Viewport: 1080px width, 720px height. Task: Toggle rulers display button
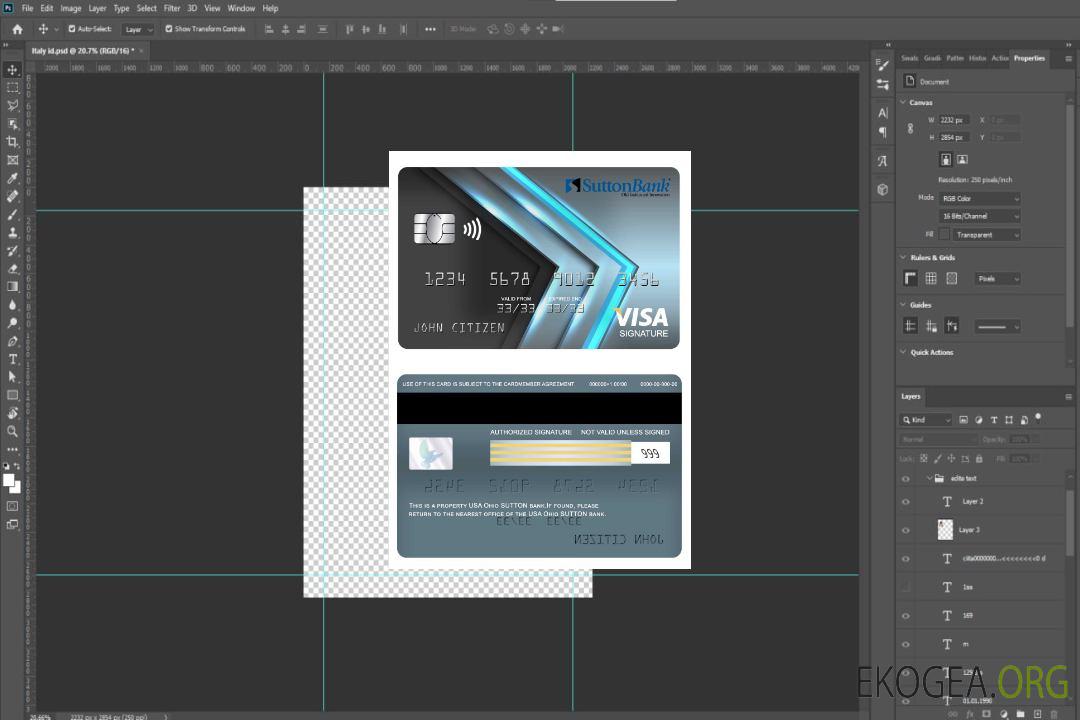pos(911,278)
